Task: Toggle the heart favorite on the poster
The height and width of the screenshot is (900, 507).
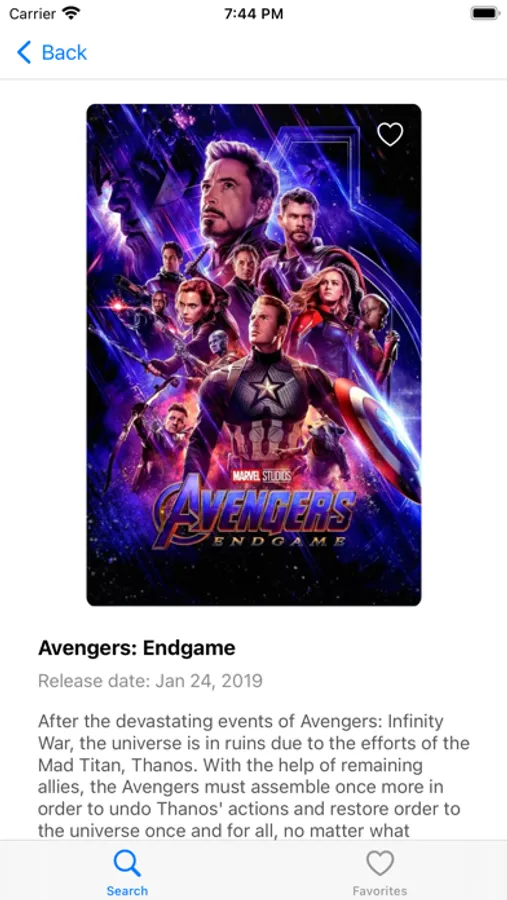Action: (390, 134)
